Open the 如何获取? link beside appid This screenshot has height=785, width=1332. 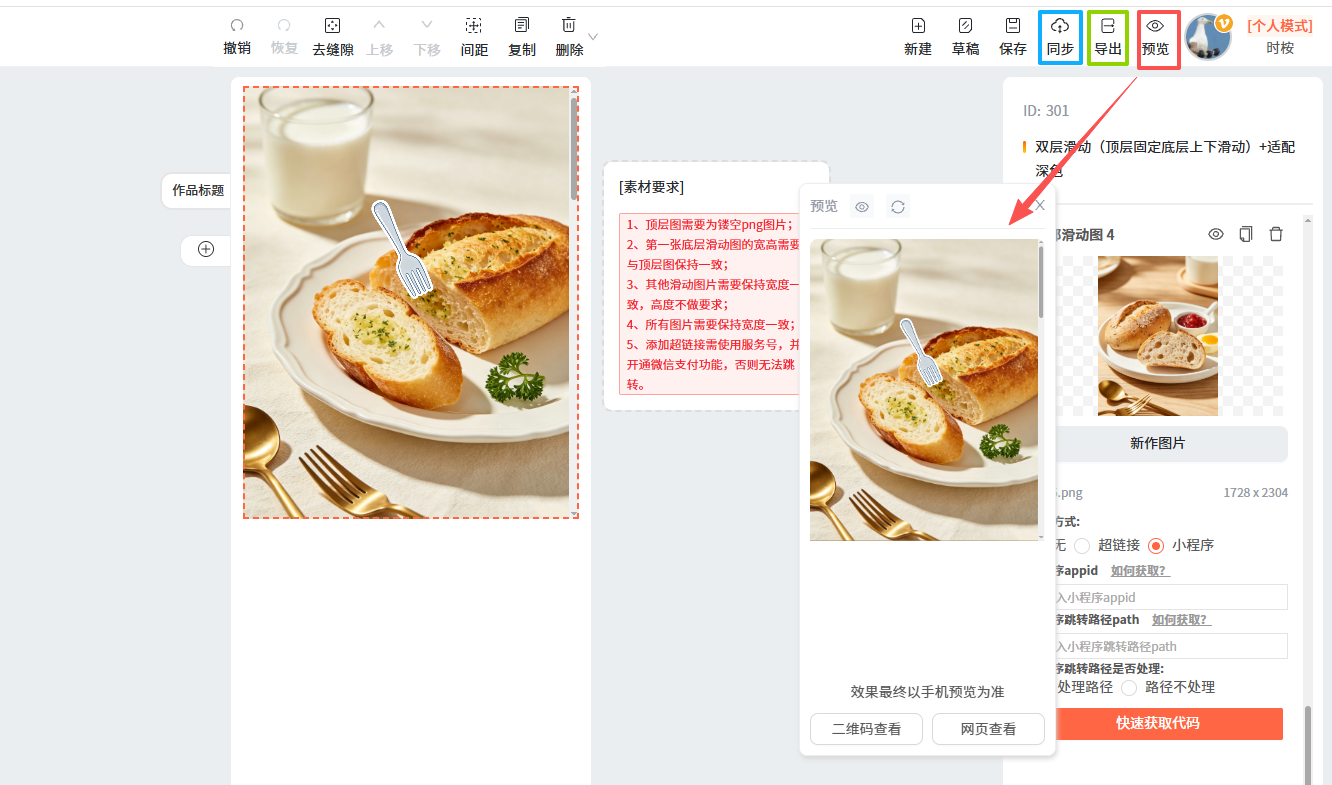(x=1140, y=570)
